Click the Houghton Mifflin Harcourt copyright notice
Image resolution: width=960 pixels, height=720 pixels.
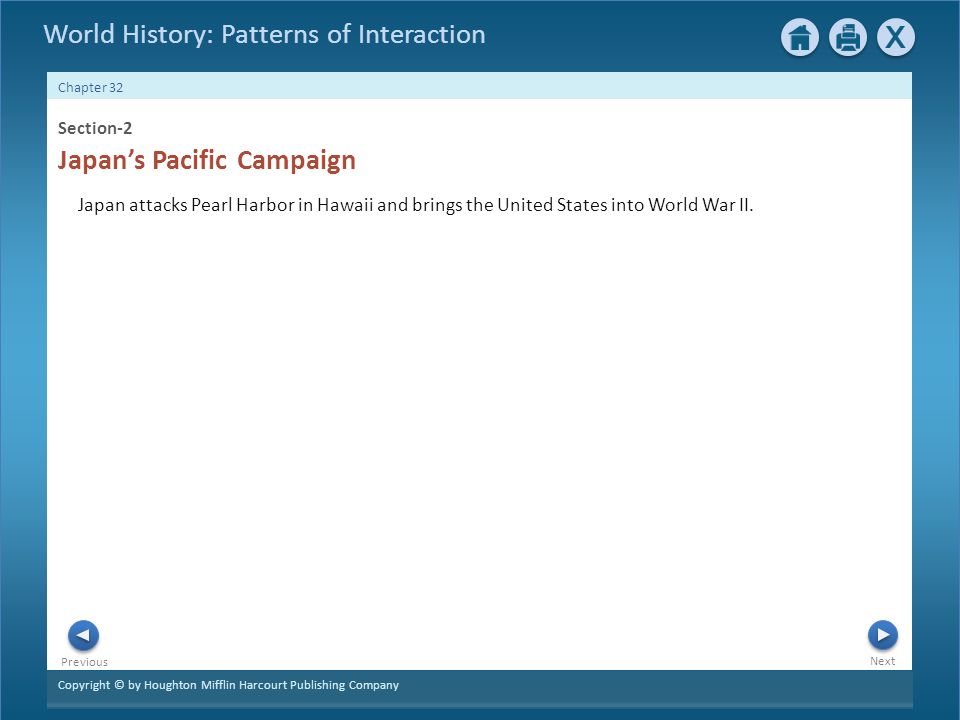228,685
